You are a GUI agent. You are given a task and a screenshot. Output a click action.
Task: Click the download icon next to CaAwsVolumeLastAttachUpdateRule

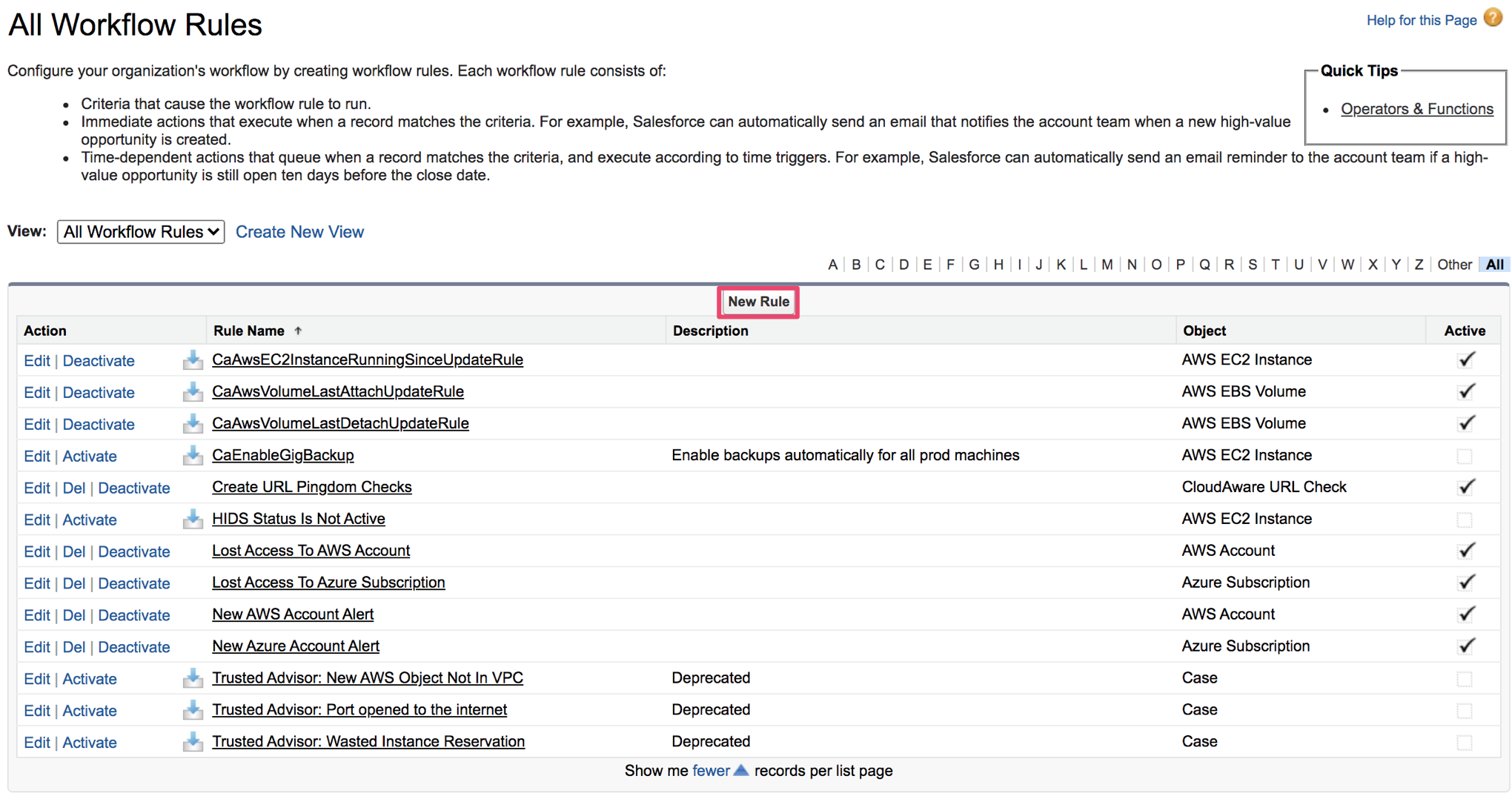click(x=193, y=392)
